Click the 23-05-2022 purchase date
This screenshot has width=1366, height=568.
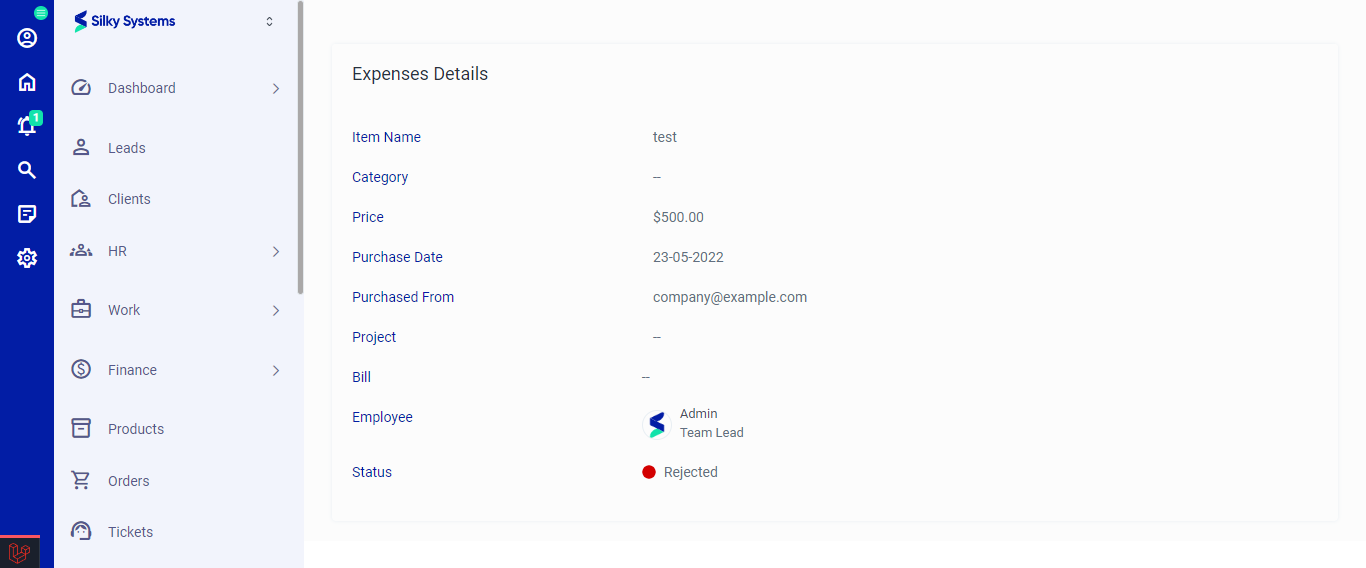pos(688,257)
